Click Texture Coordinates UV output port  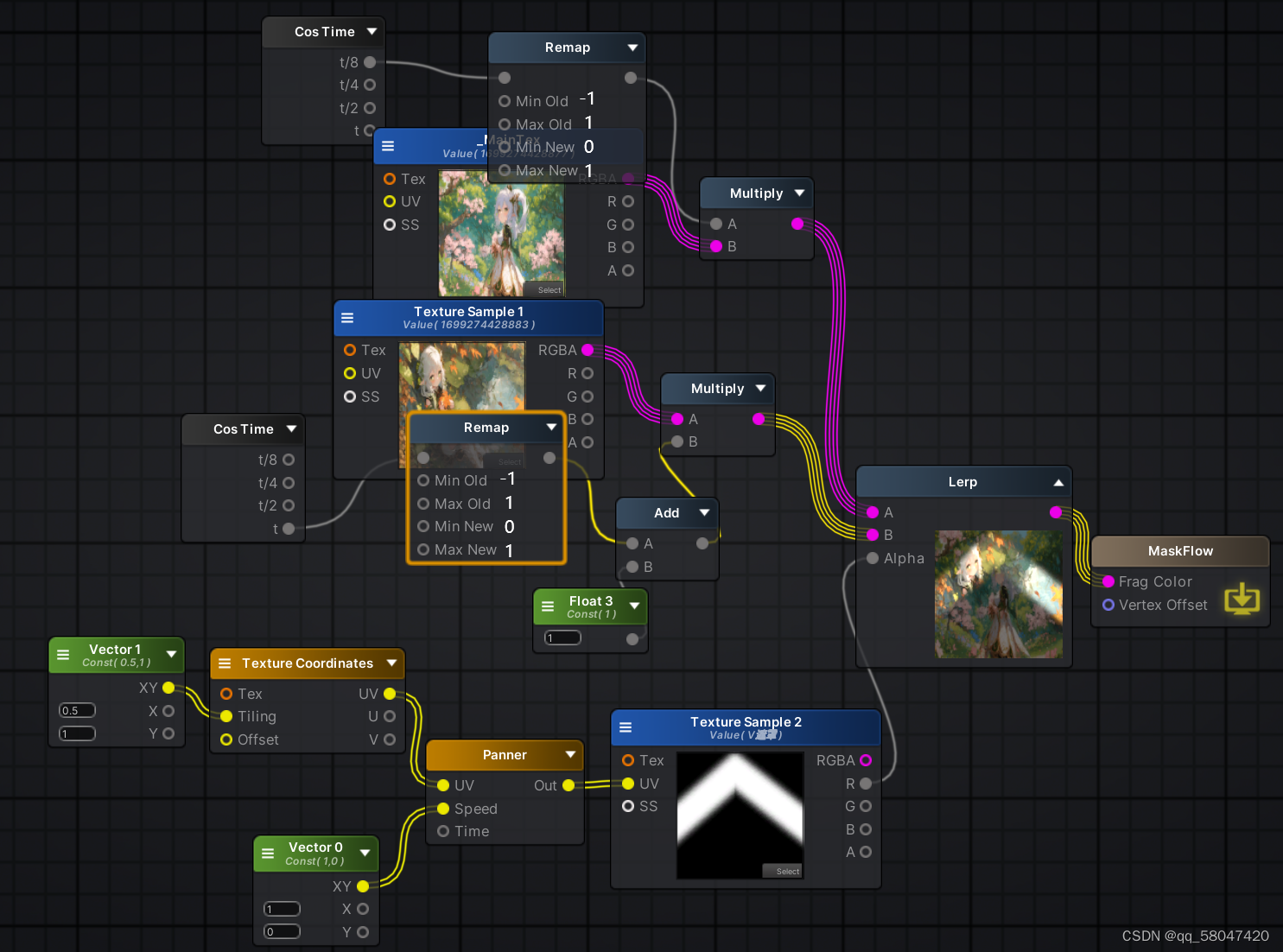pos(390,694)
